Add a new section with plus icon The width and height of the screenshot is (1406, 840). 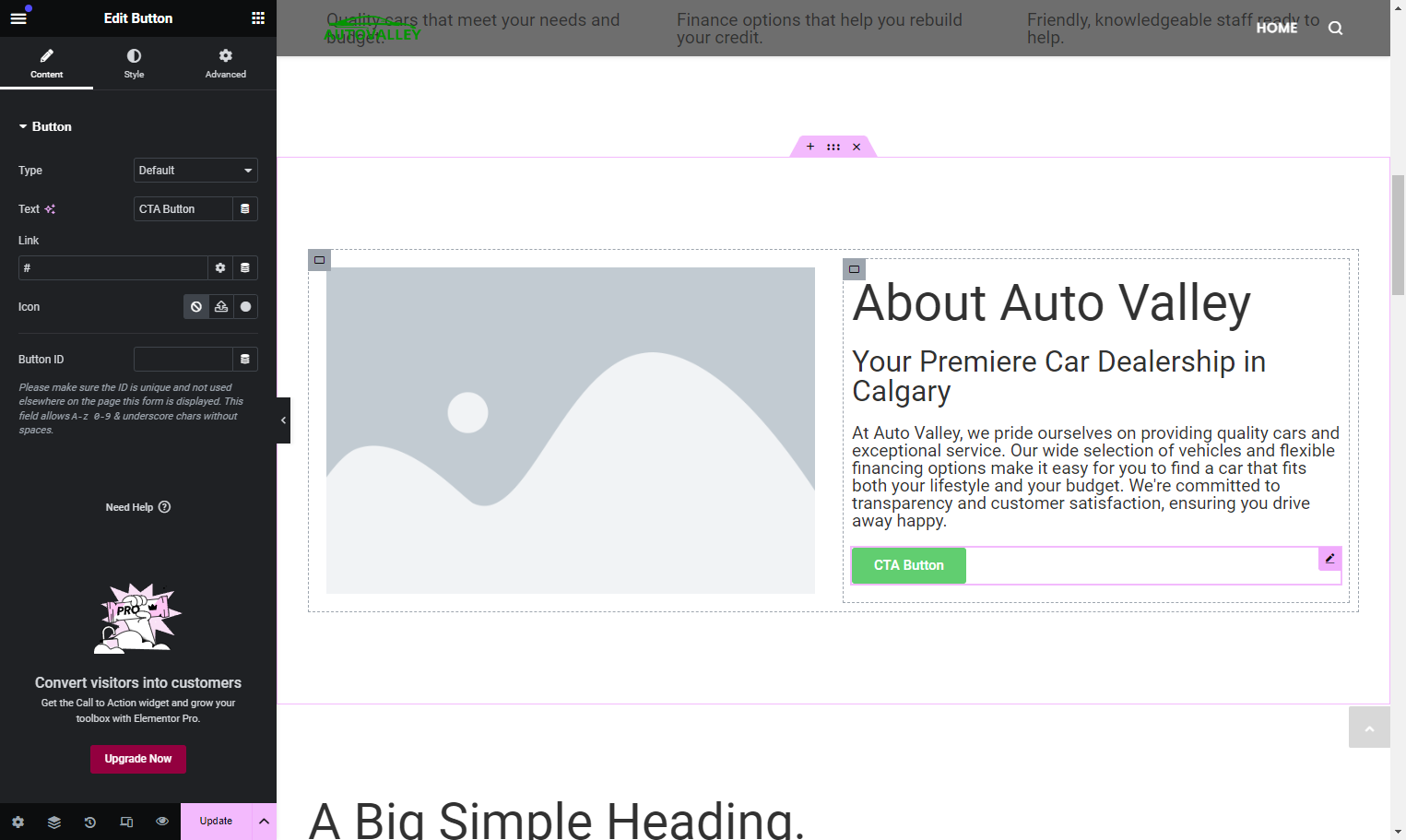coord(810,147)
